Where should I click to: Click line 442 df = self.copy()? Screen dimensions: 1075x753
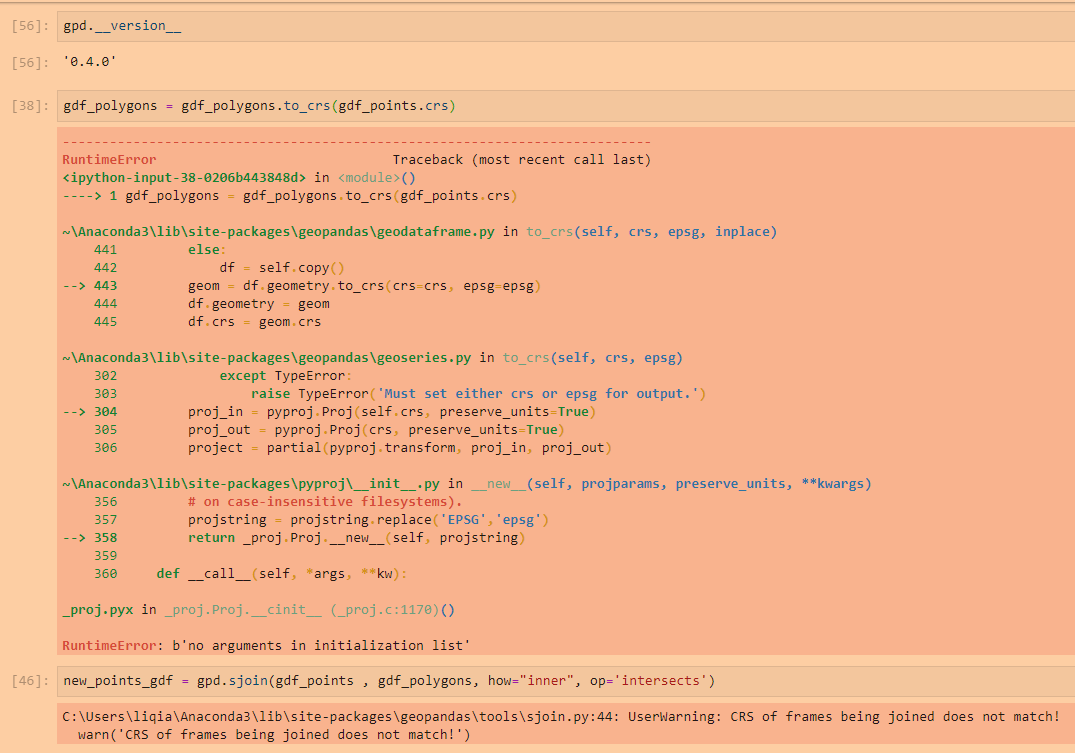(219, 268)
